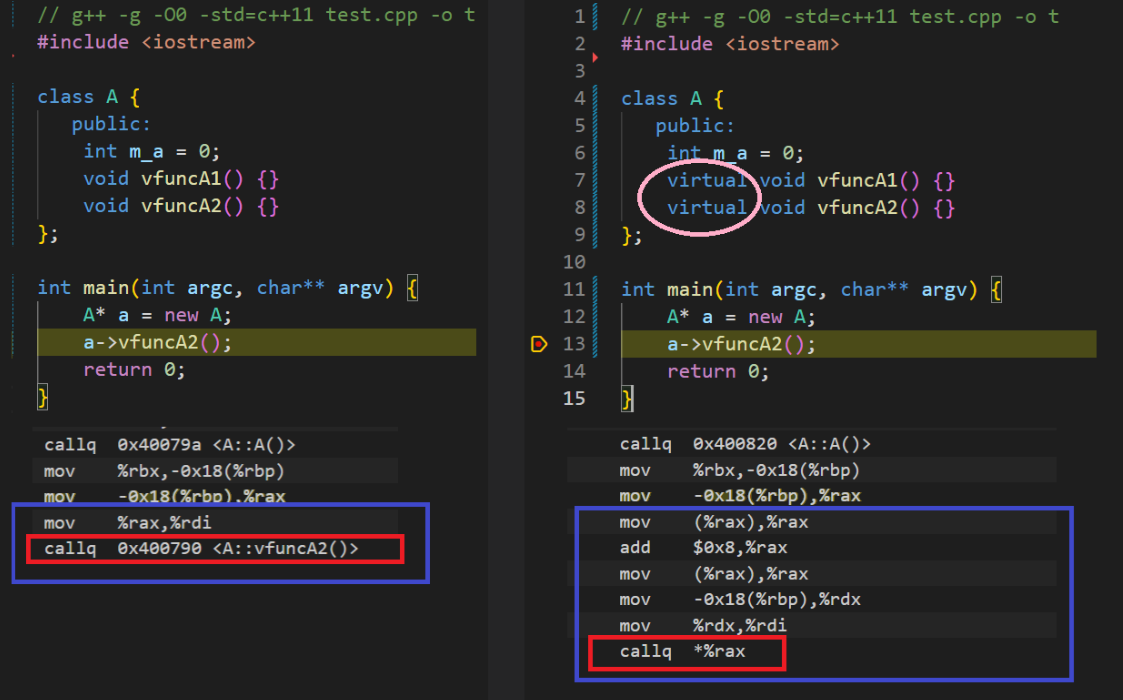Click 'int m_a = 0;' in the right editor
1123x700 pixels.
pos(736,153)
